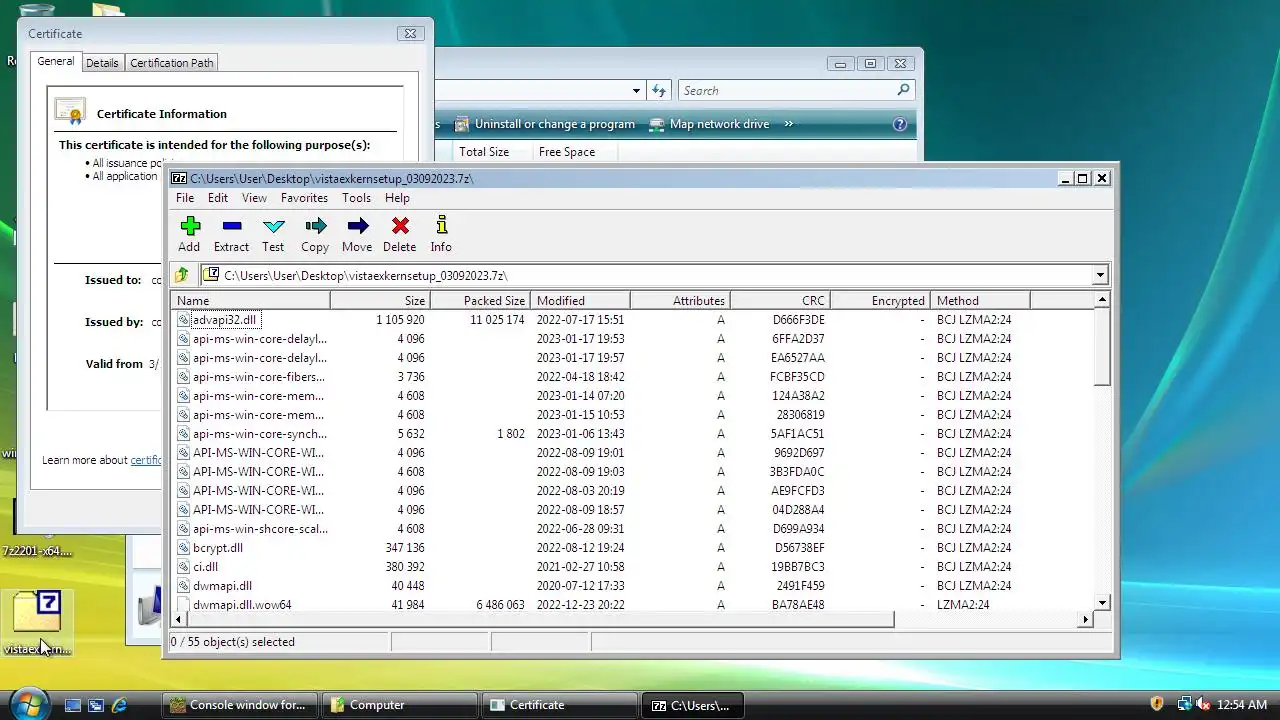Click the certificate icon in the Certificate Information box

(70, 111)
